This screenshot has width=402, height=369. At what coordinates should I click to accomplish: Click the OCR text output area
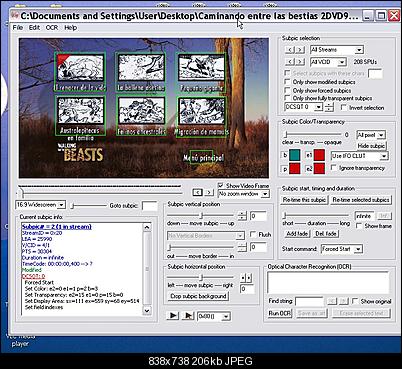point(328,283)
